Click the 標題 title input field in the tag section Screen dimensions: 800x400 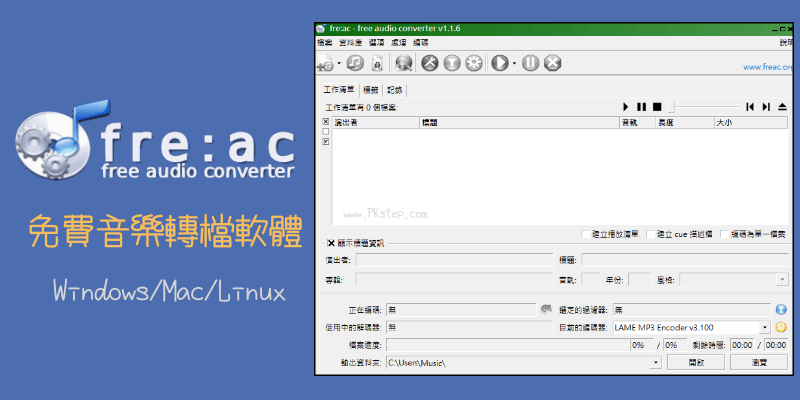coord(685,260)
